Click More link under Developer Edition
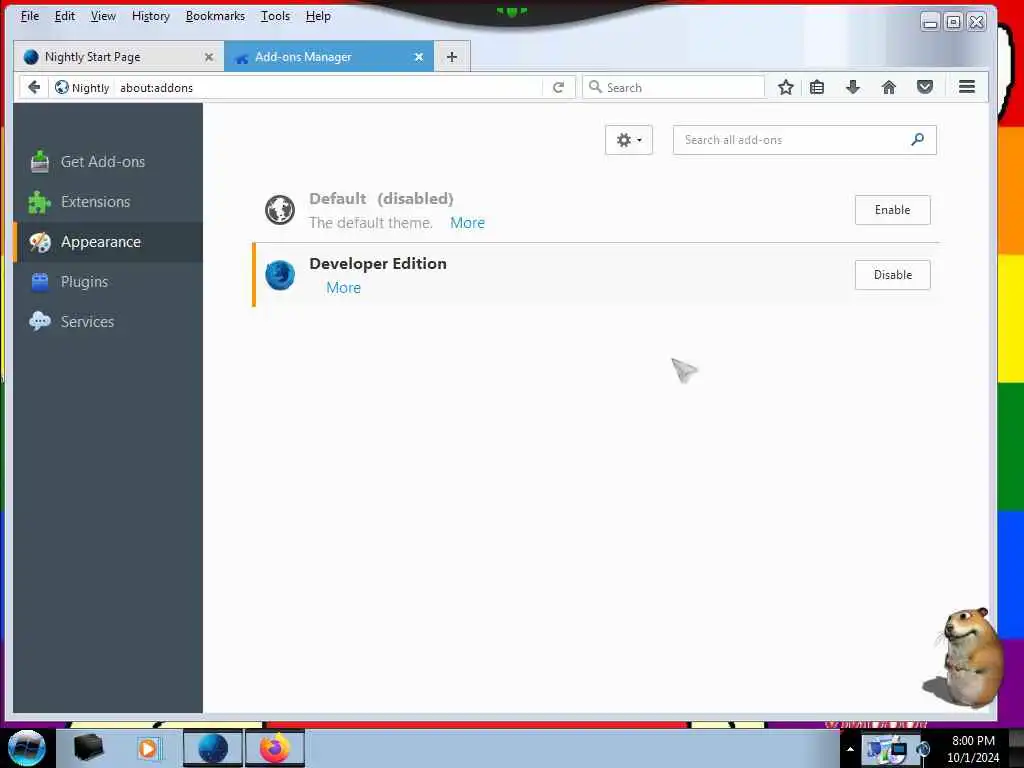The width and height of the screenshot is (1024, 768). tap(344, 288)
